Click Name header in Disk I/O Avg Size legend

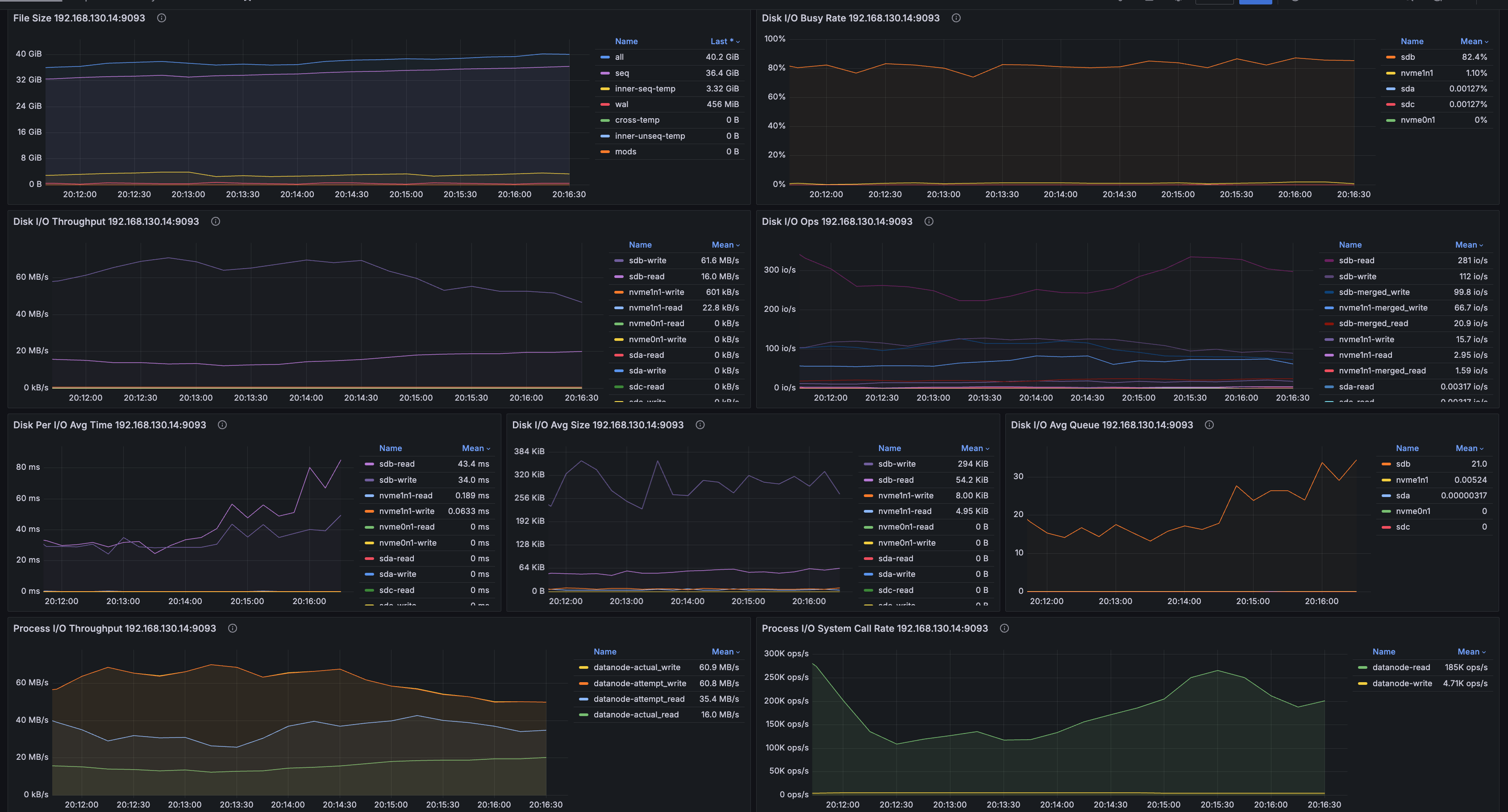coord(889,449)
